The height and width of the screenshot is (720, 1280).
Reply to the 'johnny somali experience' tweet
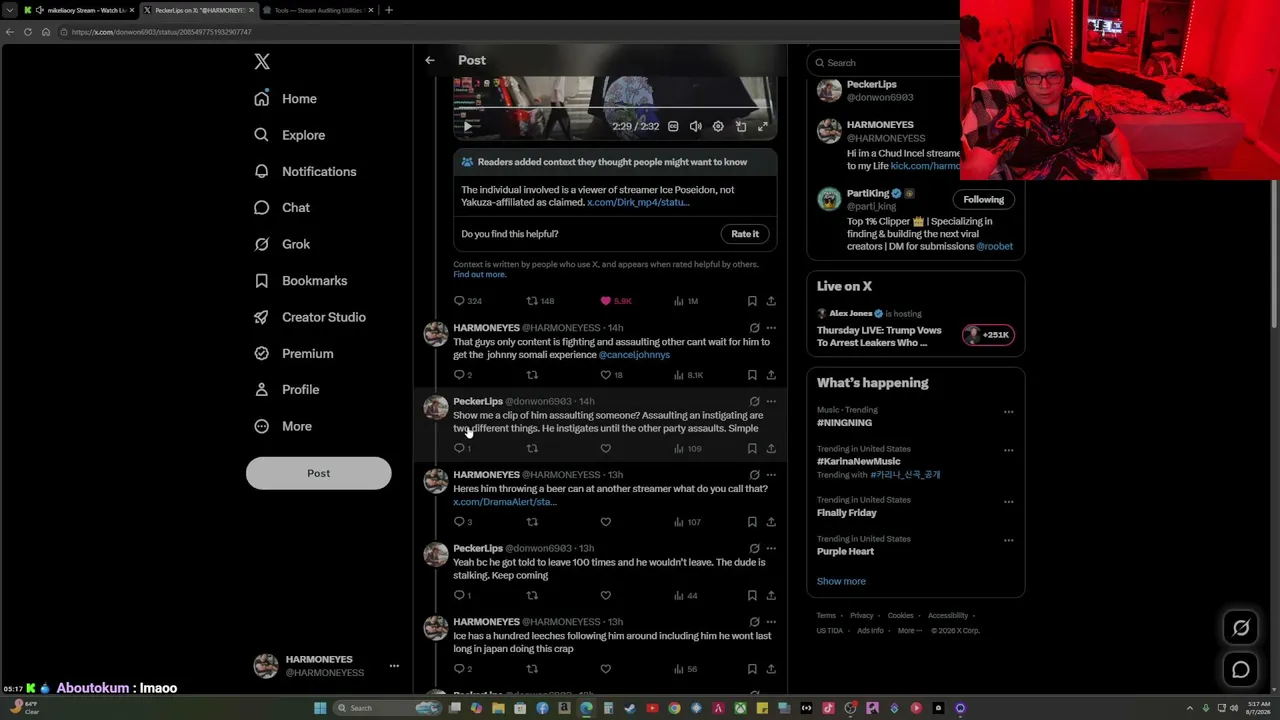pyautogui.click(x=463, y=375)
